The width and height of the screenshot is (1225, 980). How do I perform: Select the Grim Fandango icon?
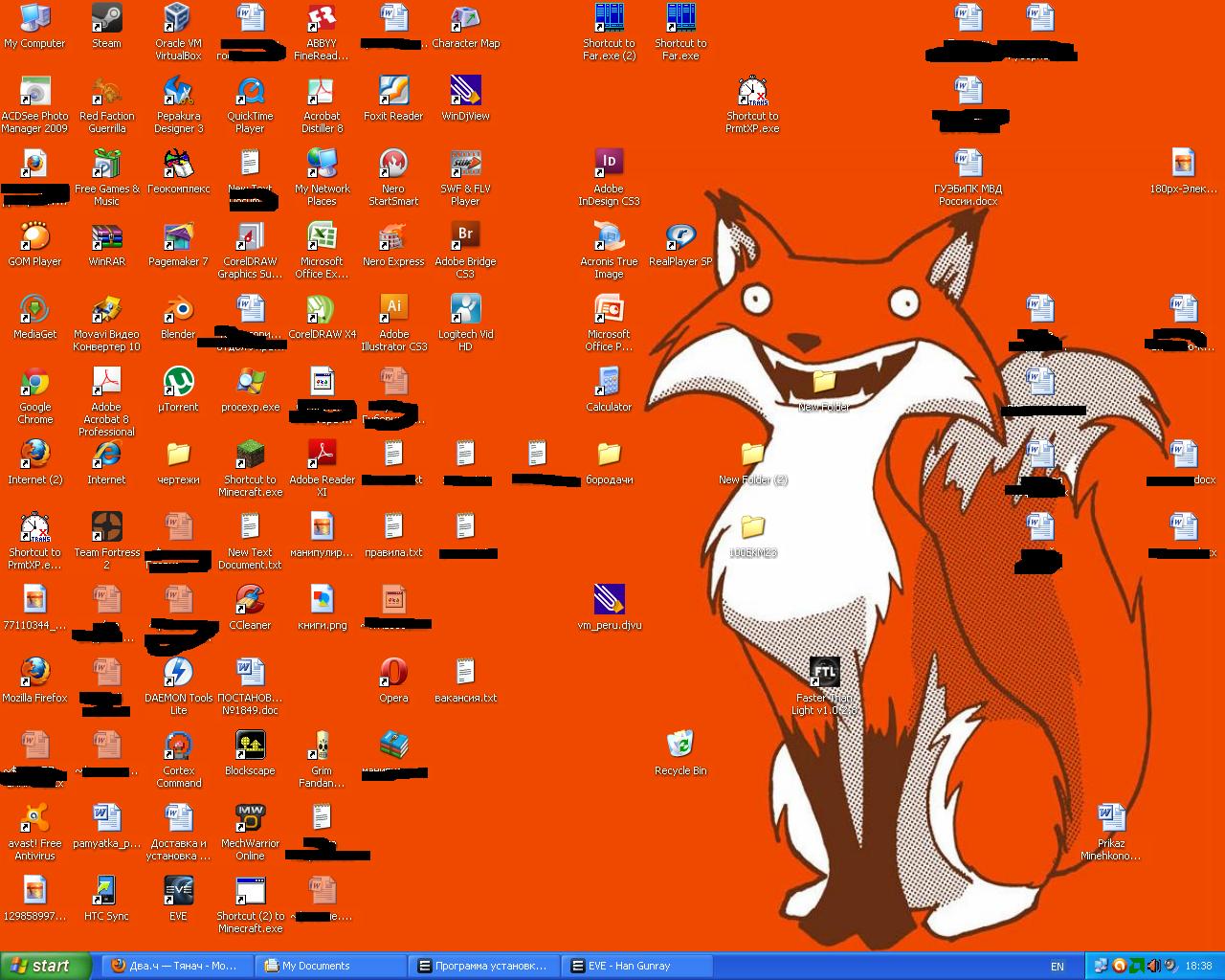(322, 760)
